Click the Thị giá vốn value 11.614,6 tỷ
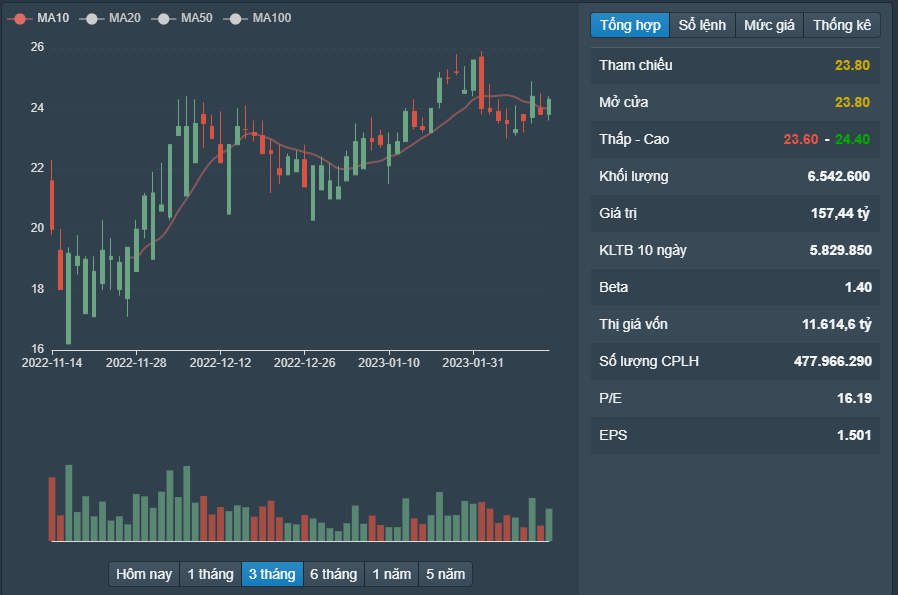 (837, 325)
